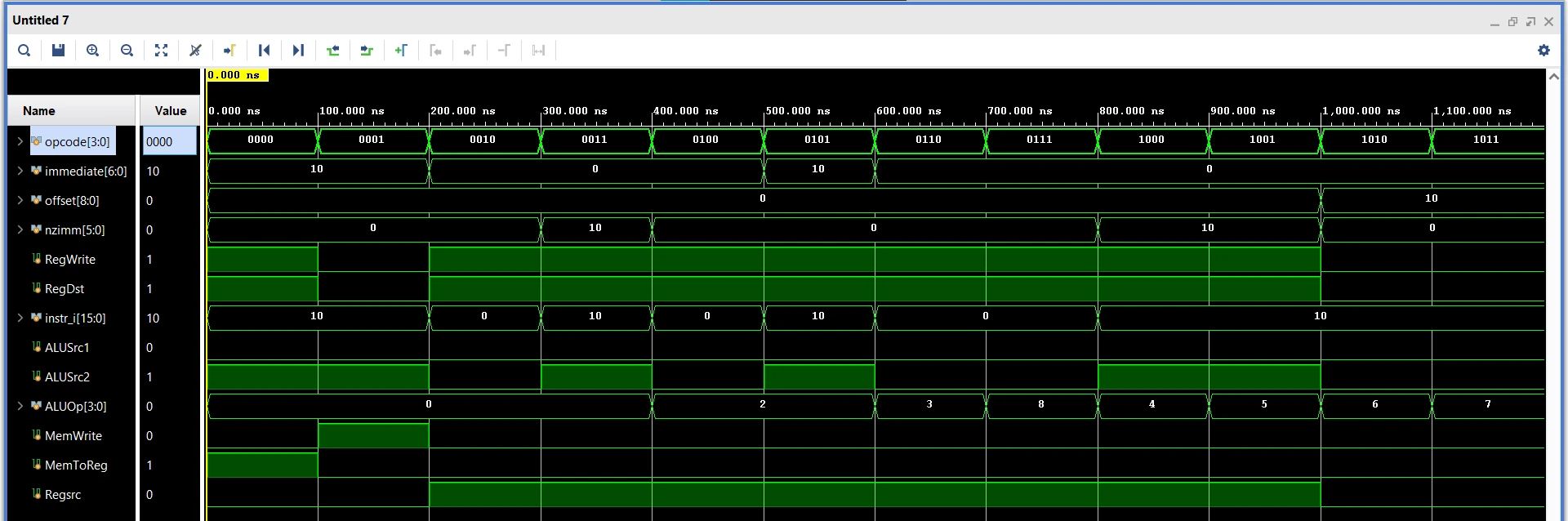The image size is (1568, 521).
Task: Select the MemToReg signal
Action: (76, 465)
